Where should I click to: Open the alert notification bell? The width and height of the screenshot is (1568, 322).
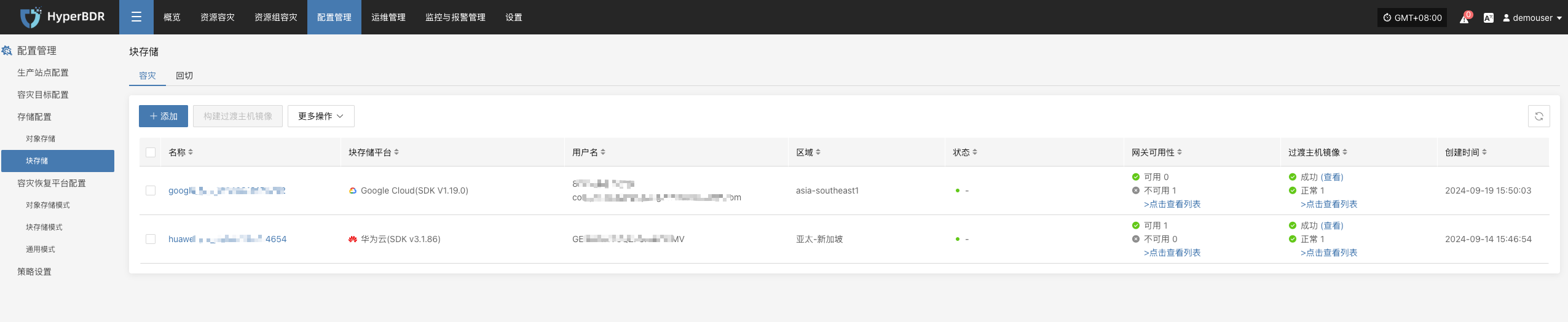1464,18
